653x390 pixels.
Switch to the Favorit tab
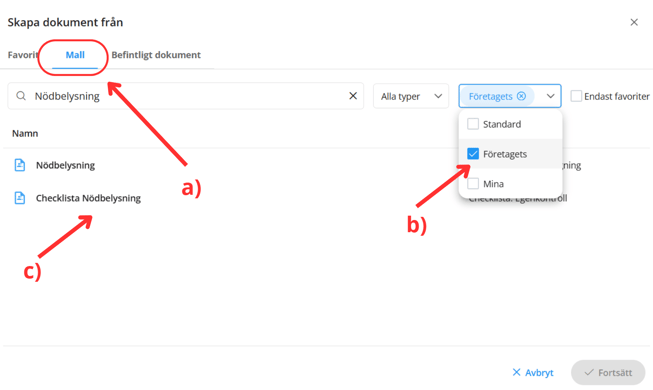tap(23, 55)
